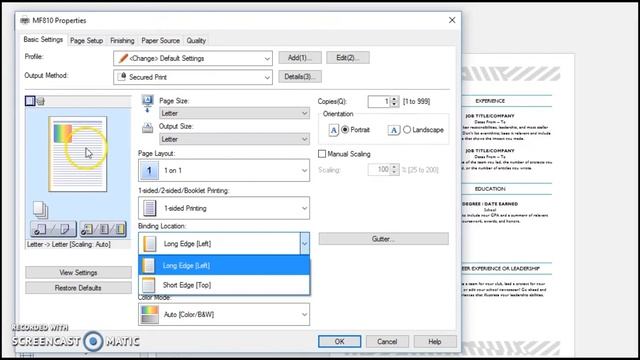This screenshot has width=640, height=360.
Task: Decrease copies with the down arrow
Action: pos(394,104)
